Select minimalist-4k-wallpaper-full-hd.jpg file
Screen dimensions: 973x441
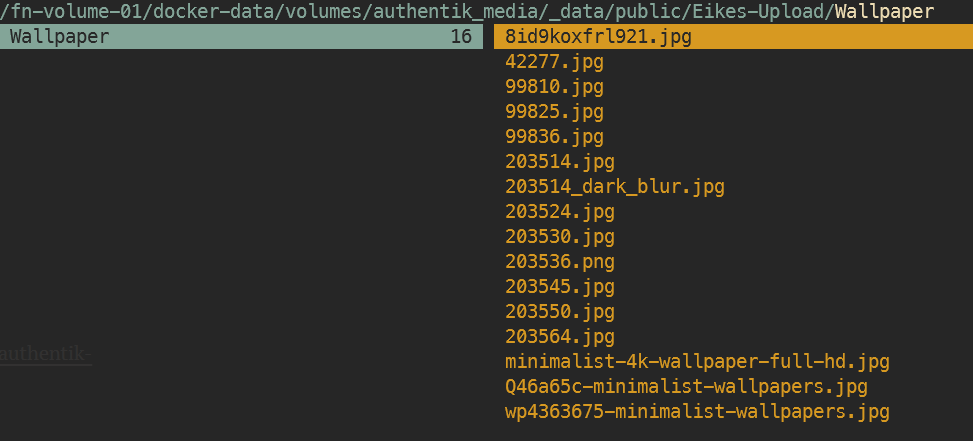point(697,362)
